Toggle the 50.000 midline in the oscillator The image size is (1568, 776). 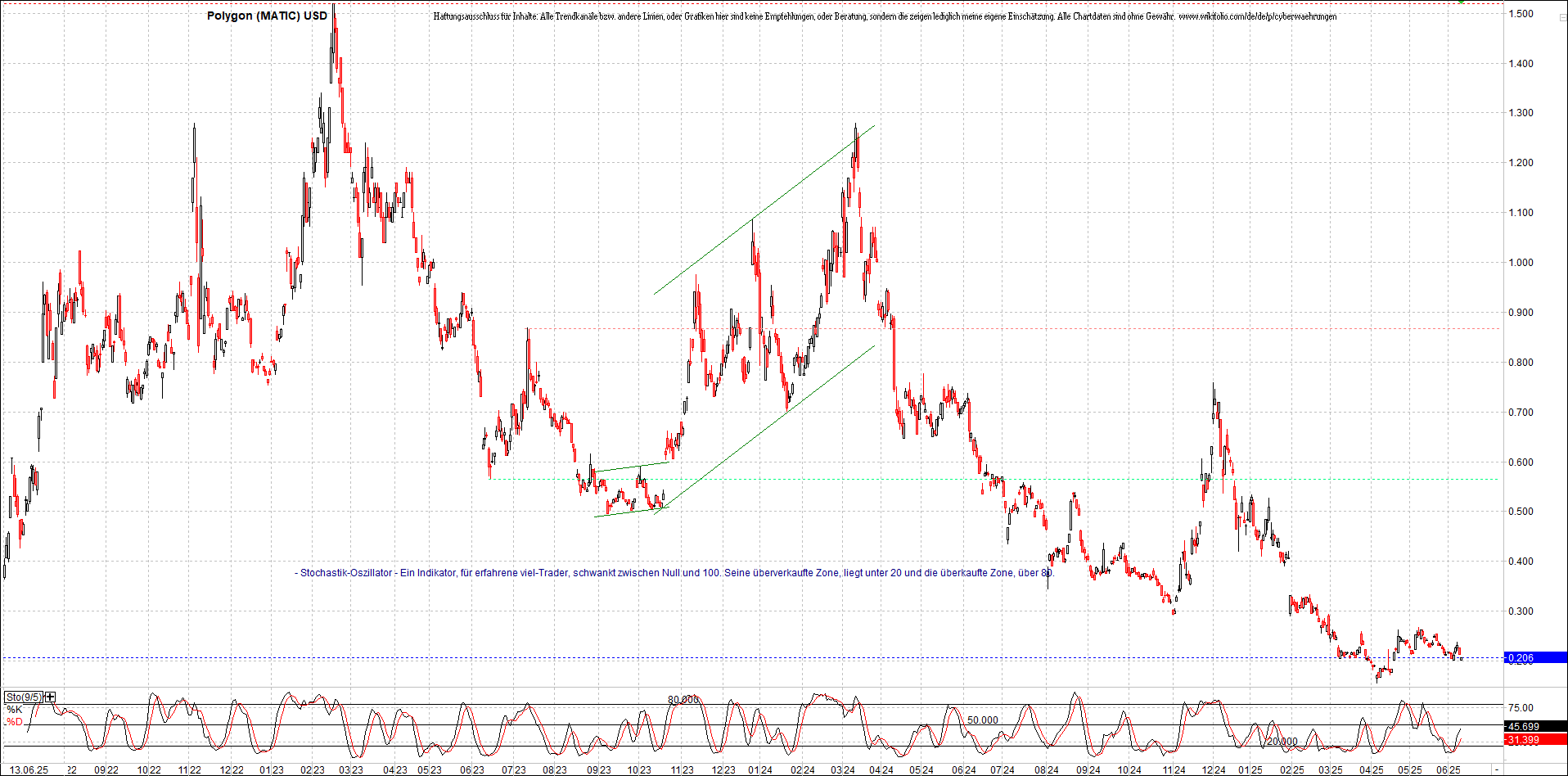point(982,720)
